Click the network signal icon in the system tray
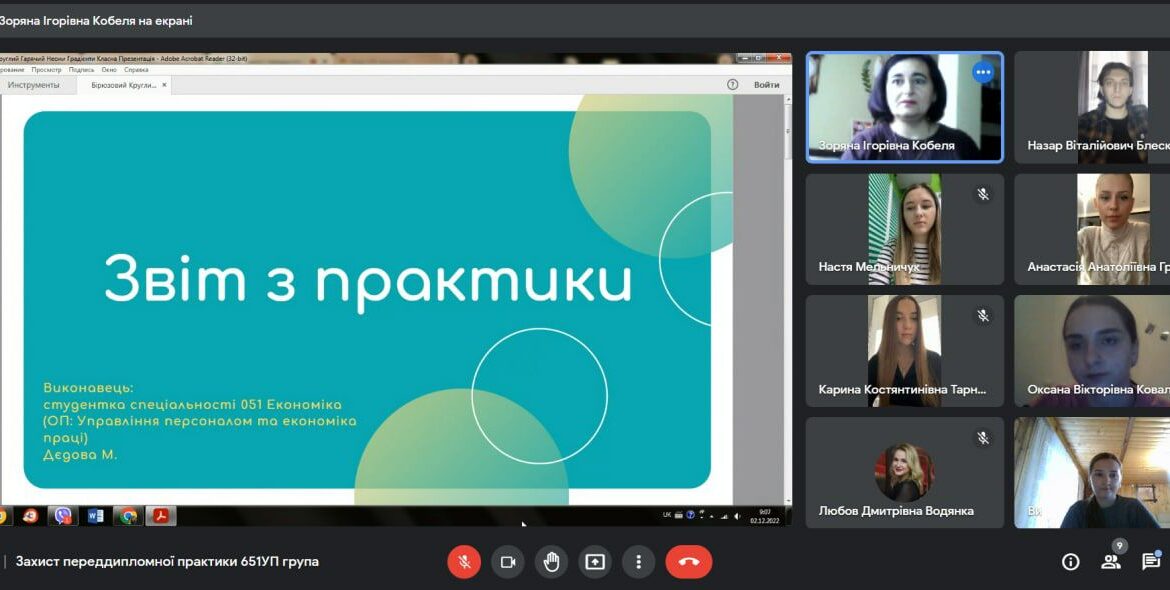 [723, 515]
